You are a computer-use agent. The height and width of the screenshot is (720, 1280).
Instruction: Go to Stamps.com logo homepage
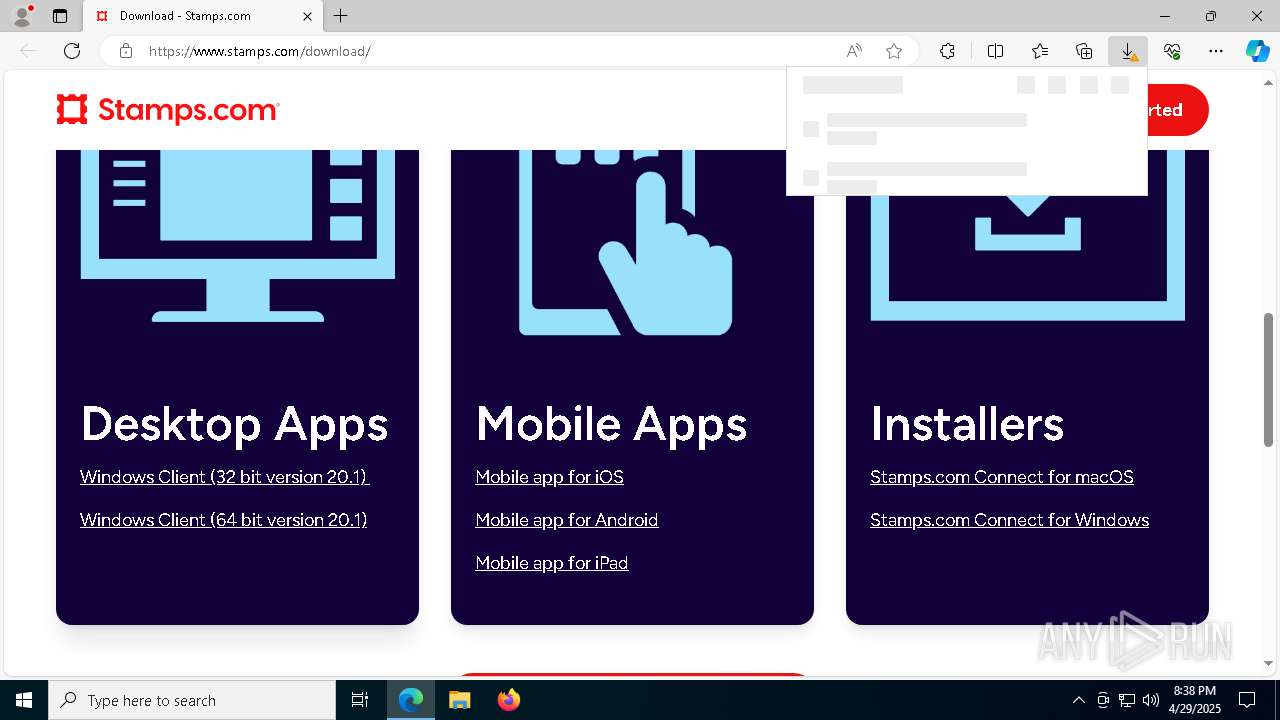tap(168, 110)
